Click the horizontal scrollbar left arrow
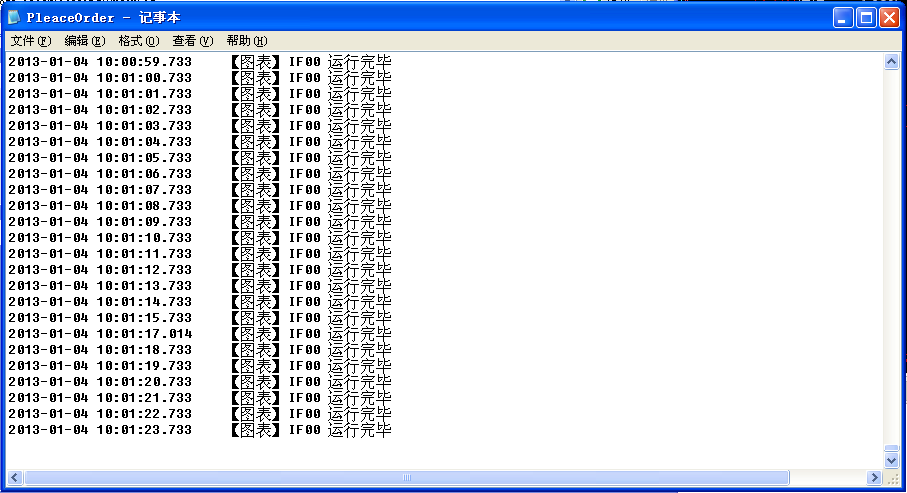 (x=15, y=477)
